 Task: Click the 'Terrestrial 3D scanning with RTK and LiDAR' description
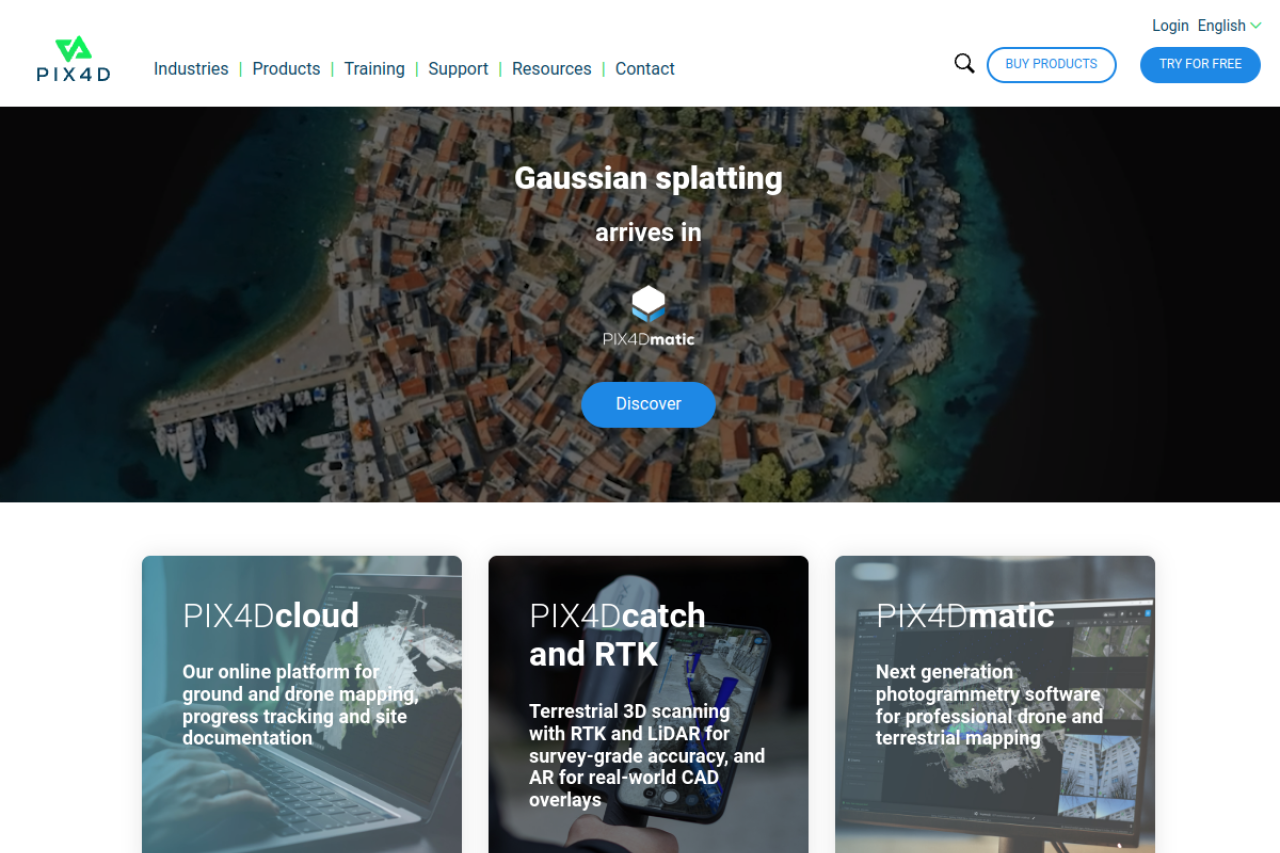click(647, 755)
